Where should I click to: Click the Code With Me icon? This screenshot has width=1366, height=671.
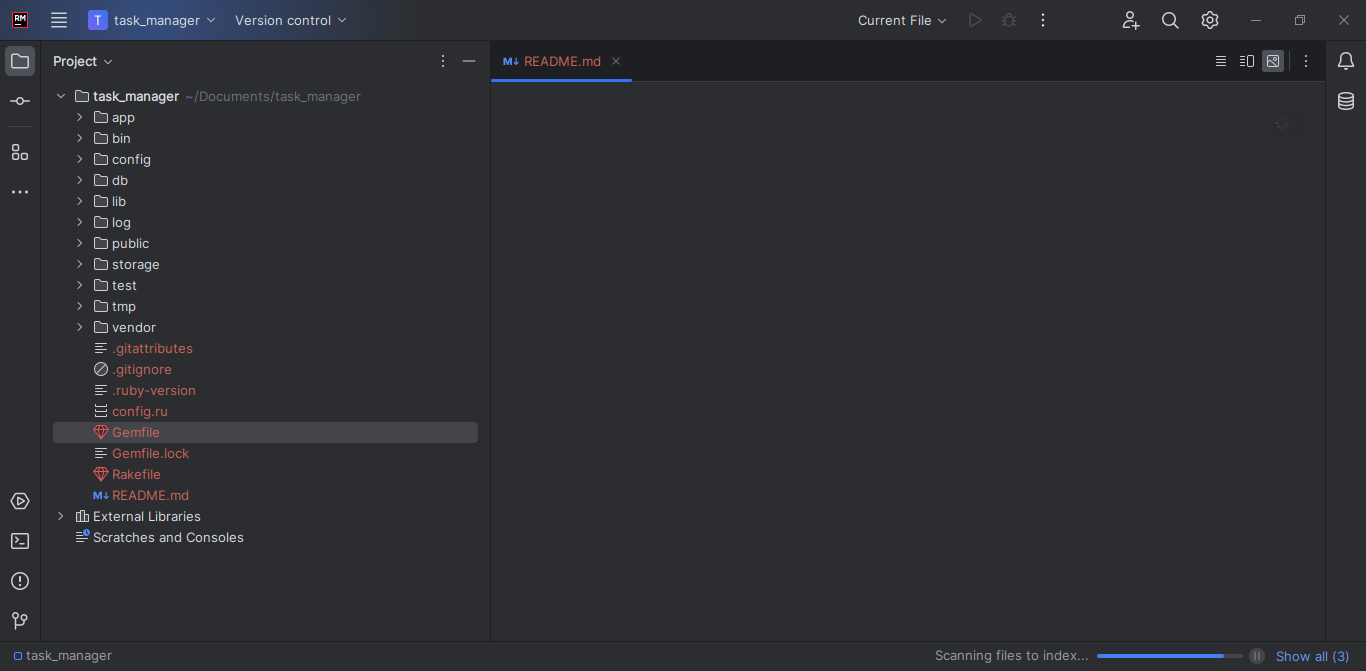[x=1131, y=20]
